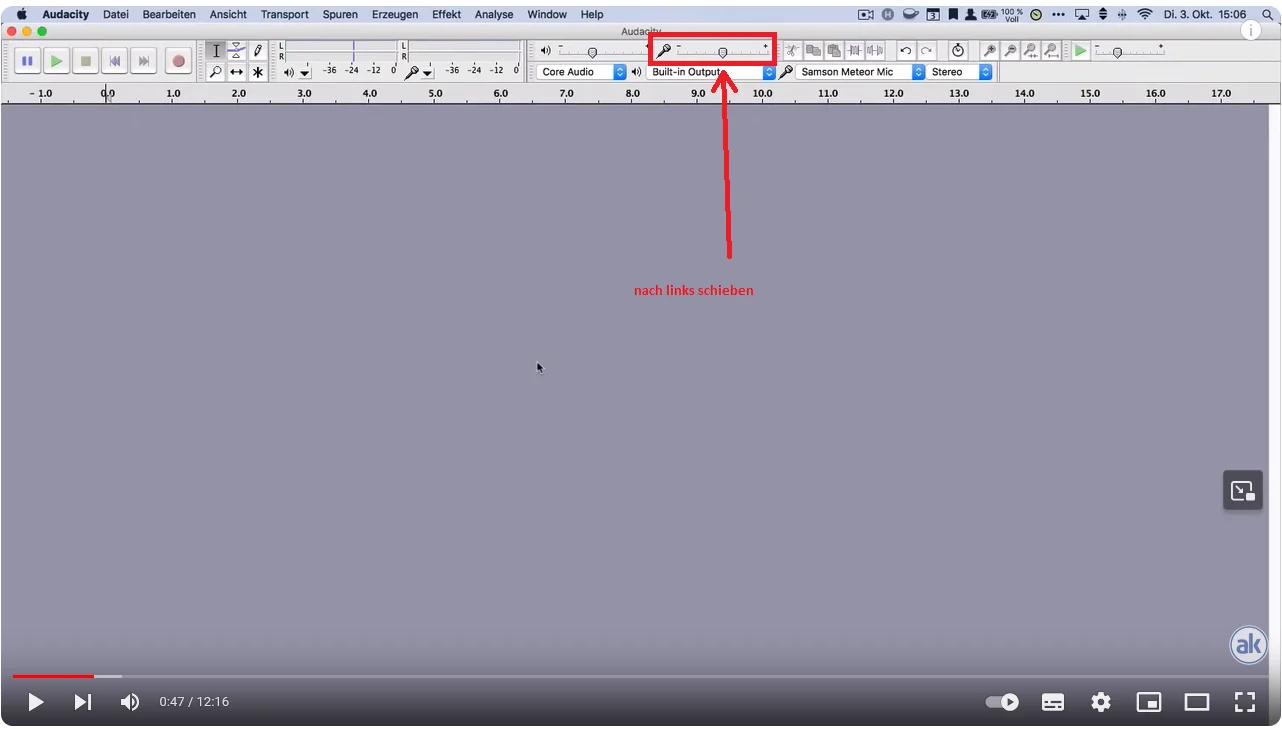Click the Zoom Out magnifier icon
This screenshot has height=729, width=1282.
pos(1010,50)
